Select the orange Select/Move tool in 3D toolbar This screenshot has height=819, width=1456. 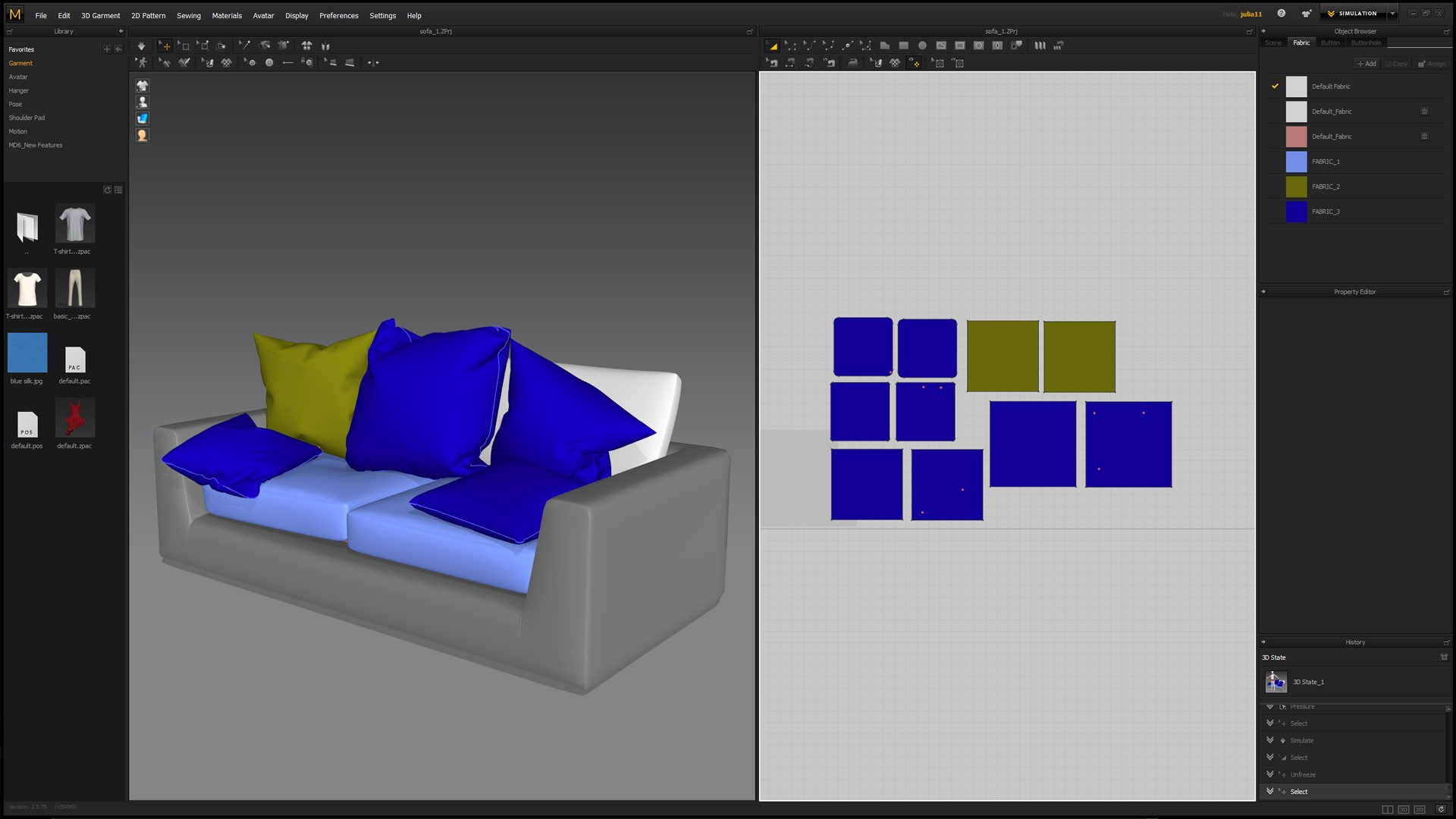click(x=165, y=46)
